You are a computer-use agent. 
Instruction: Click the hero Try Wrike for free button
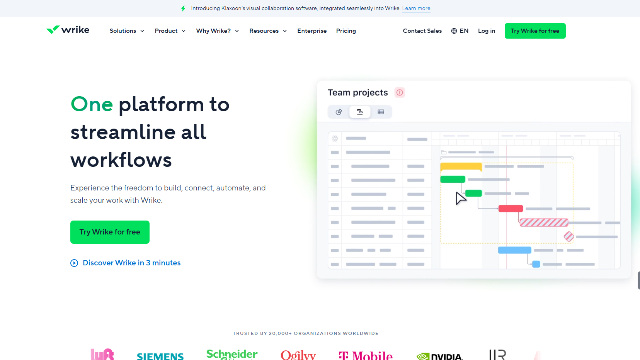point(110,232)
